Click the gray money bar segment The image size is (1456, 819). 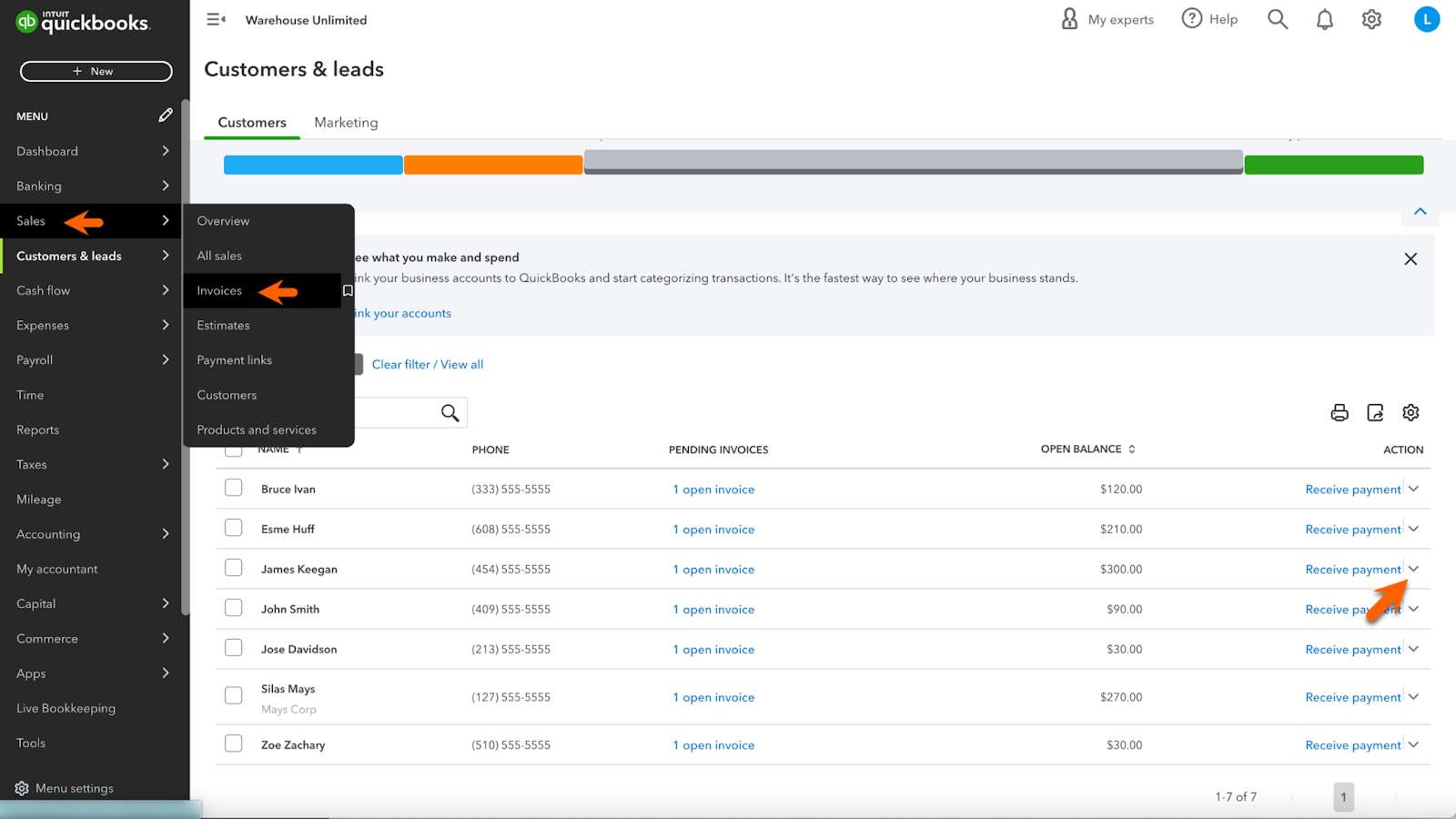tap(914, 162)
